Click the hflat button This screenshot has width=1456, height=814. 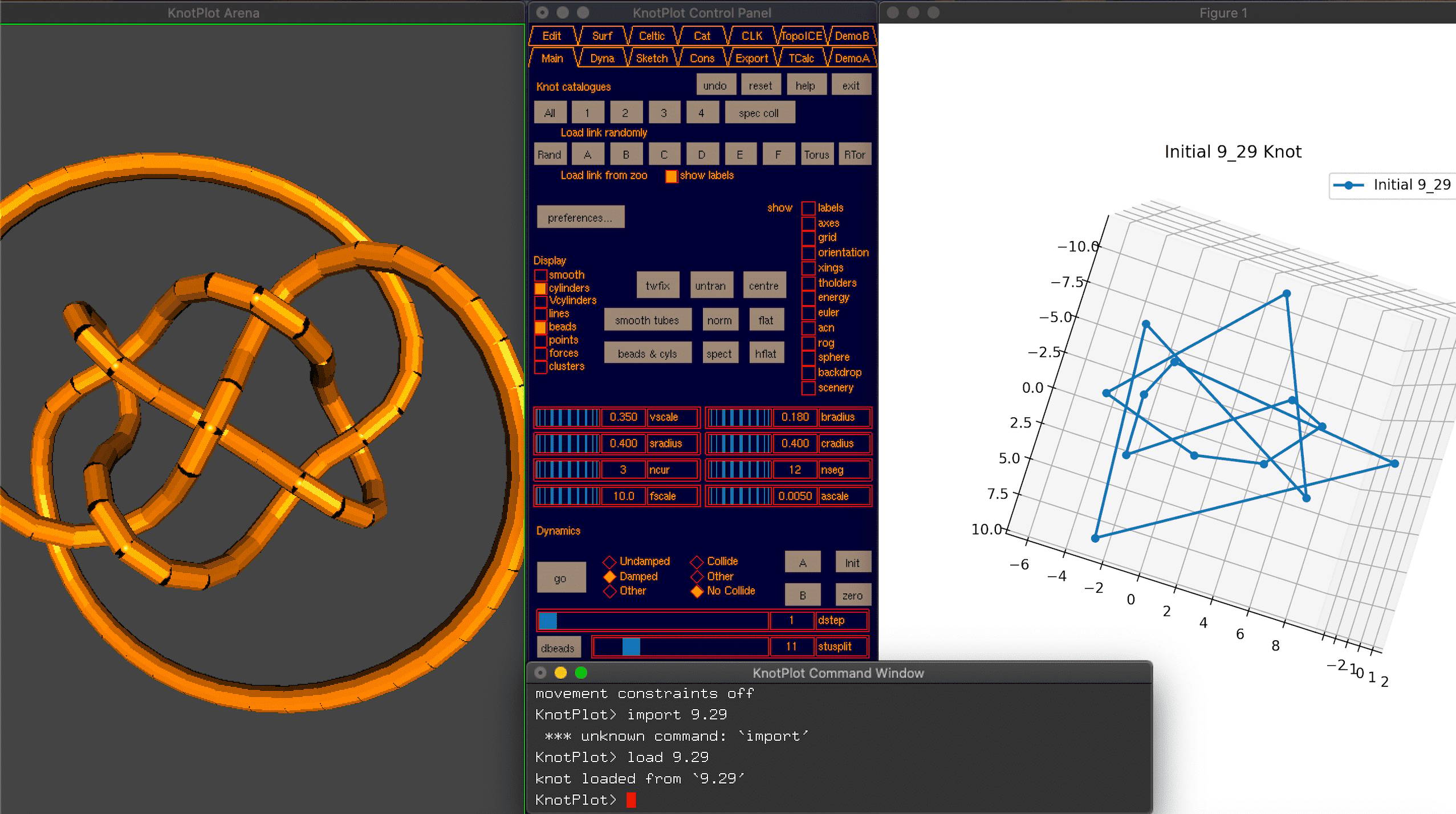tap(766, 353)
